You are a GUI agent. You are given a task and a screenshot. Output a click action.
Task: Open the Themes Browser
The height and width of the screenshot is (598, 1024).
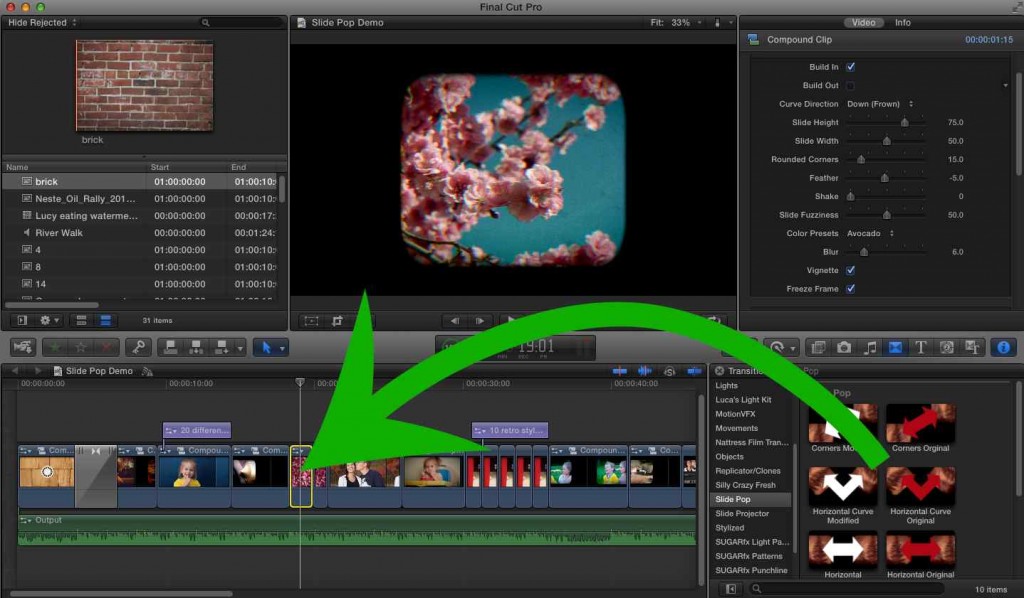(972, 347)
